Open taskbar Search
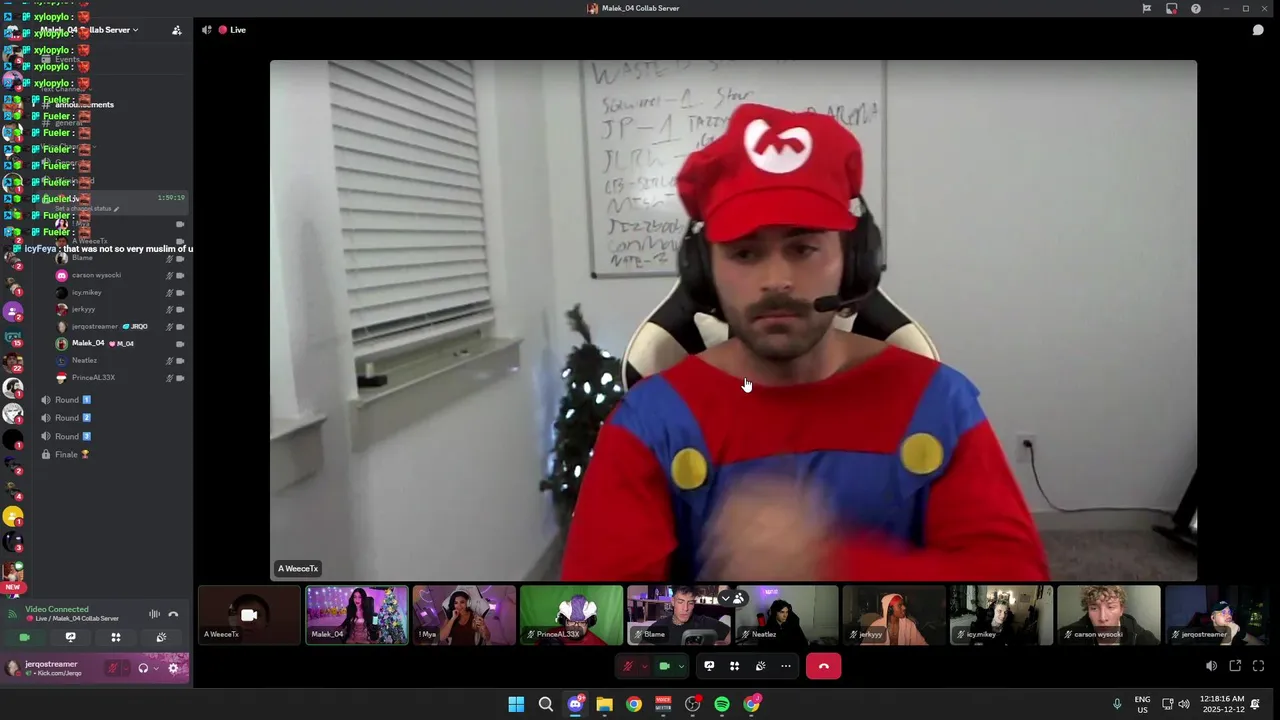Screen dimensions: 1280x720 546,704
